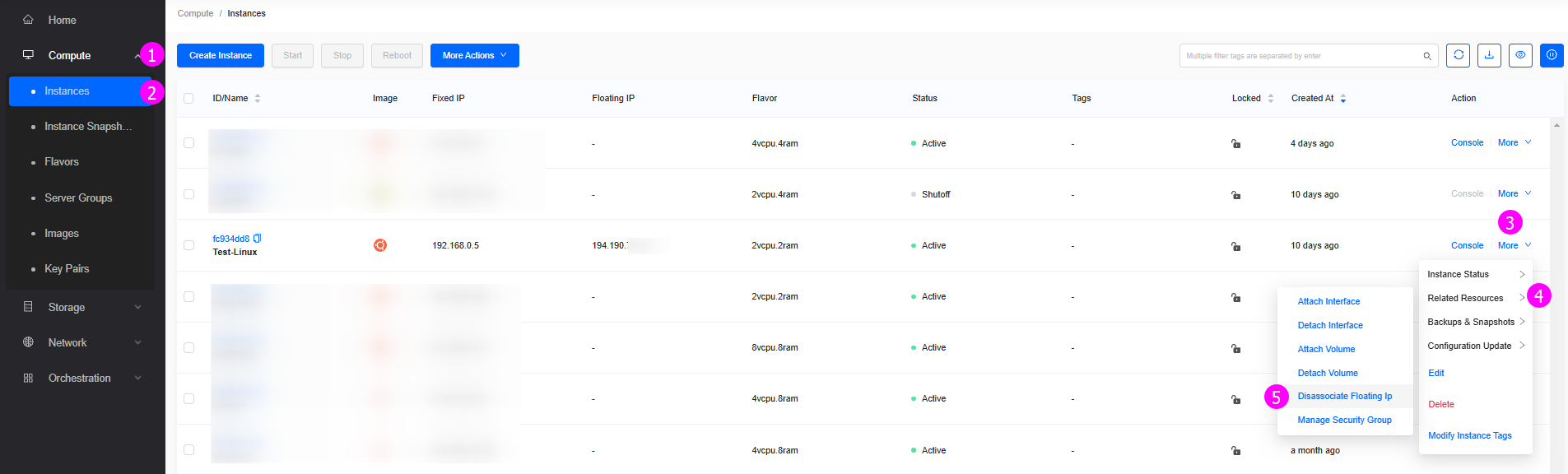The image size is (1568, 474).
Task: Click lock icon in Test-Linux row
Action: pos(1235,246)
